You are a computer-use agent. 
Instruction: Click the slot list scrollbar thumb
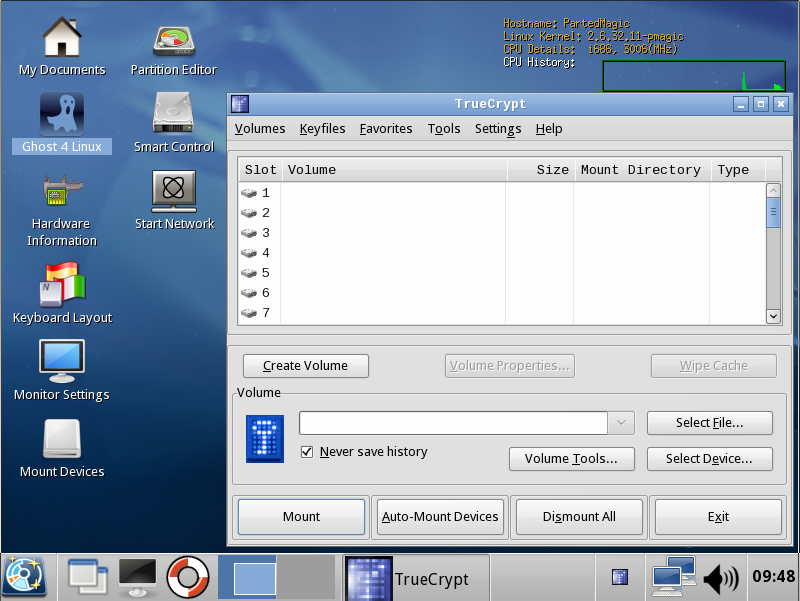click(773, 212)
